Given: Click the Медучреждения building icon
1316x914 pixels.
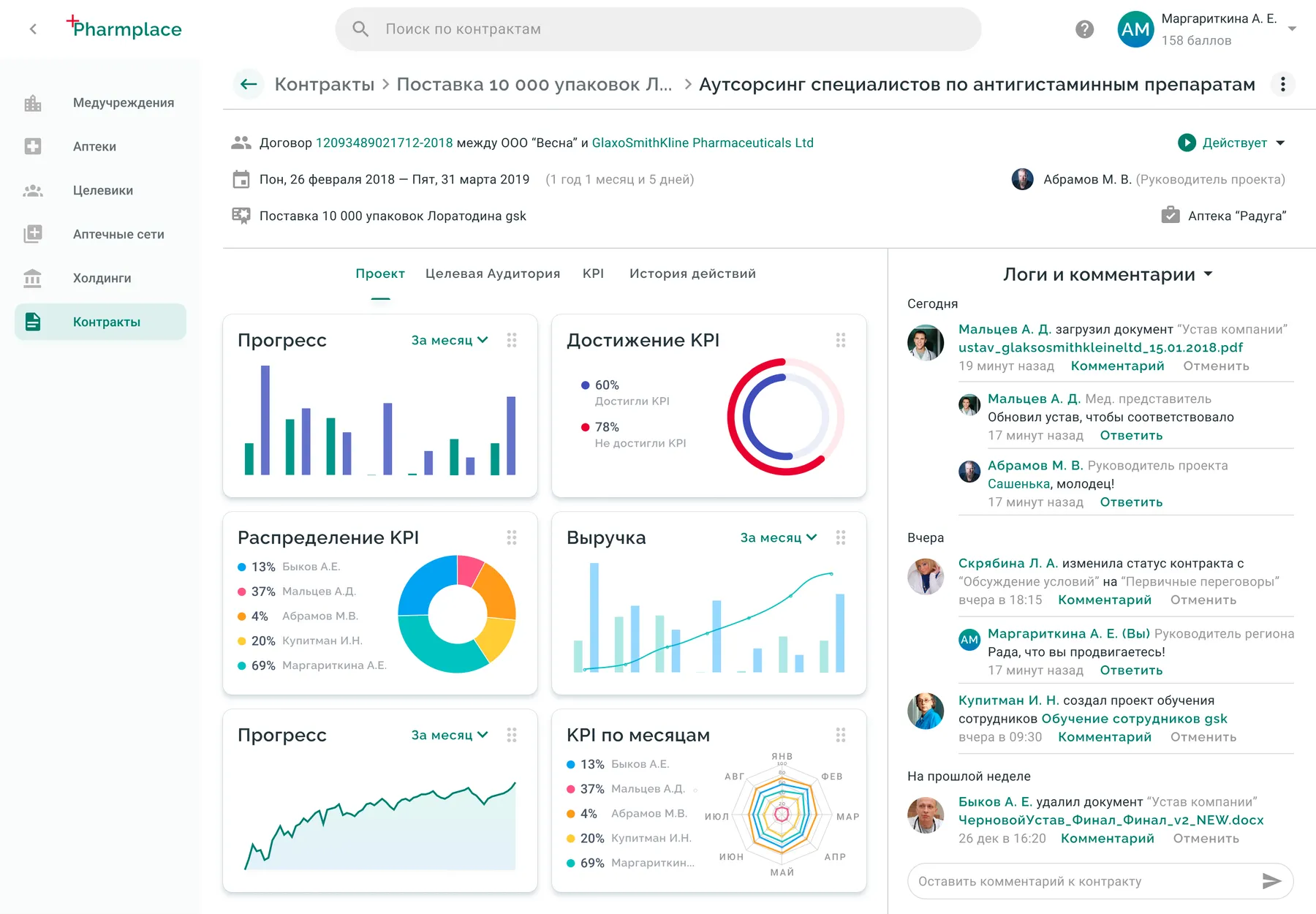Looking at the screenshot, I should (x=33, y=103).
